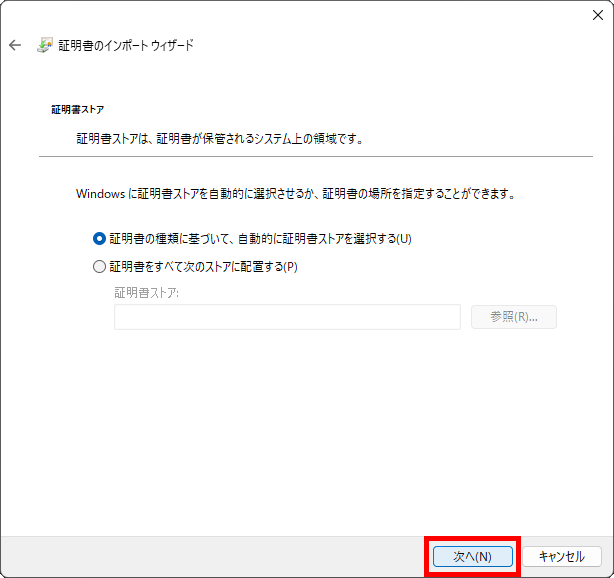Click the 証明書のインポート ウィザード title text
Image resolution: width=614 pixels, height=578 pixels.
coord(126,45)
